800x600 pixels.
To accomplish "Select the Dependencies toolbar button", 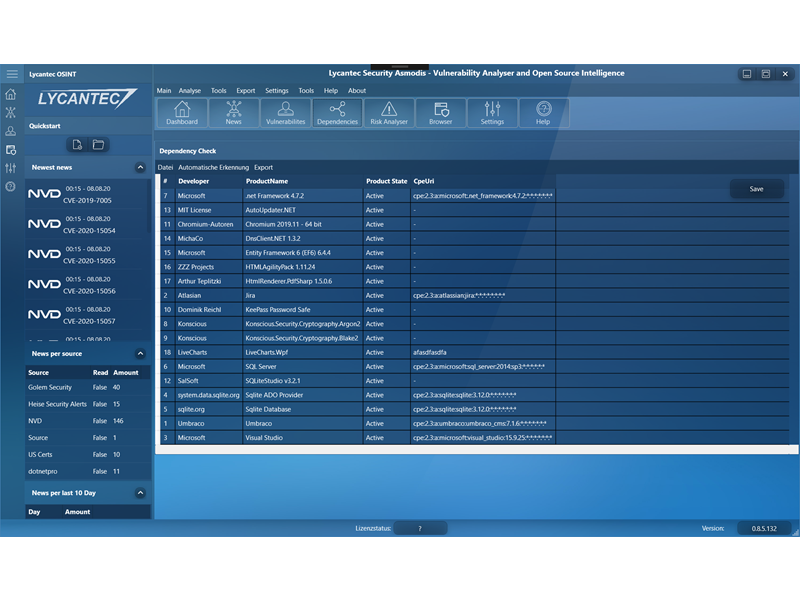I will [x=337, y=113].
